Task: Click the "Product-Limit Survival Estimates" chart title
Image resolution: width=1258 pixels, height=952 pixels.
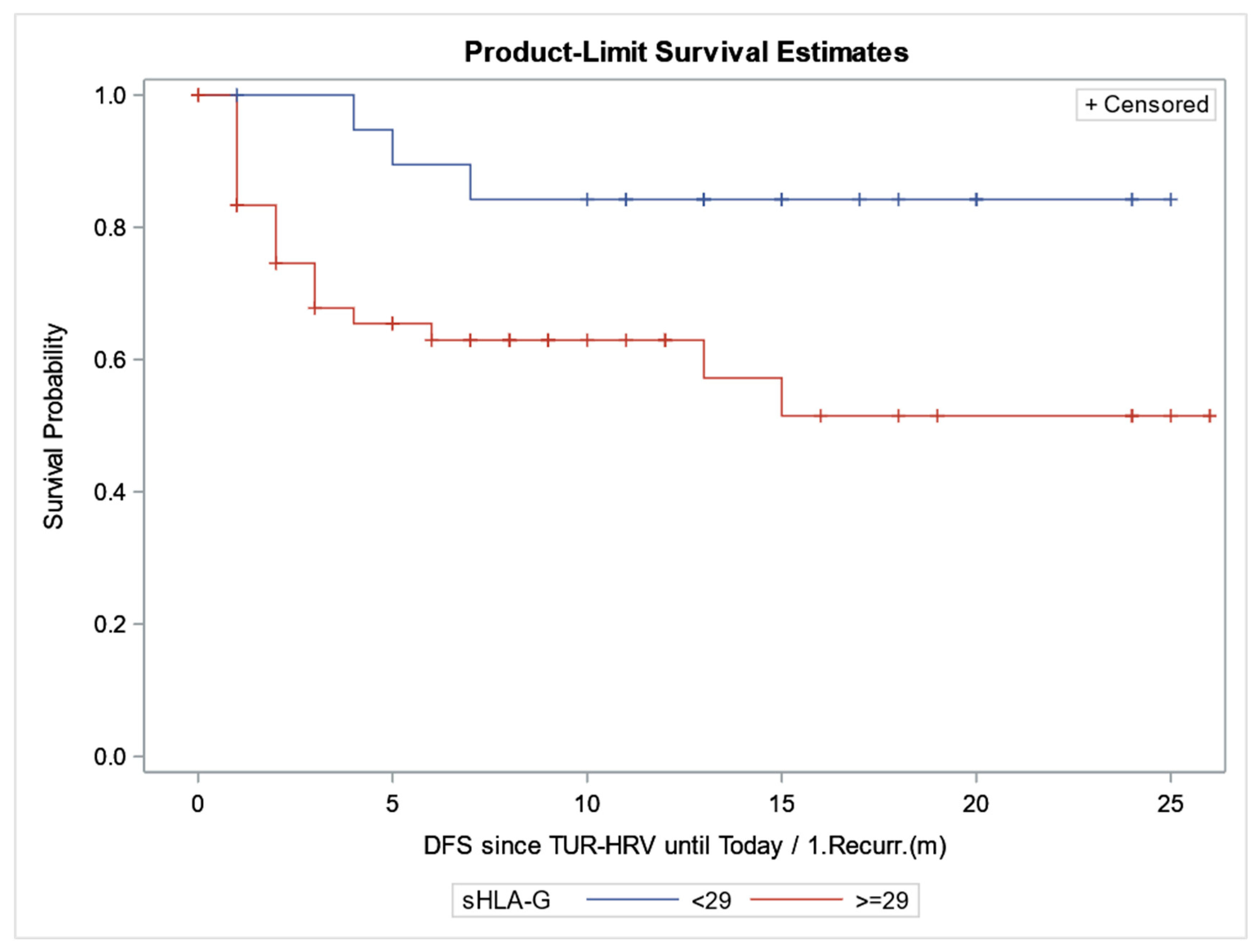Action: (686, 52)
